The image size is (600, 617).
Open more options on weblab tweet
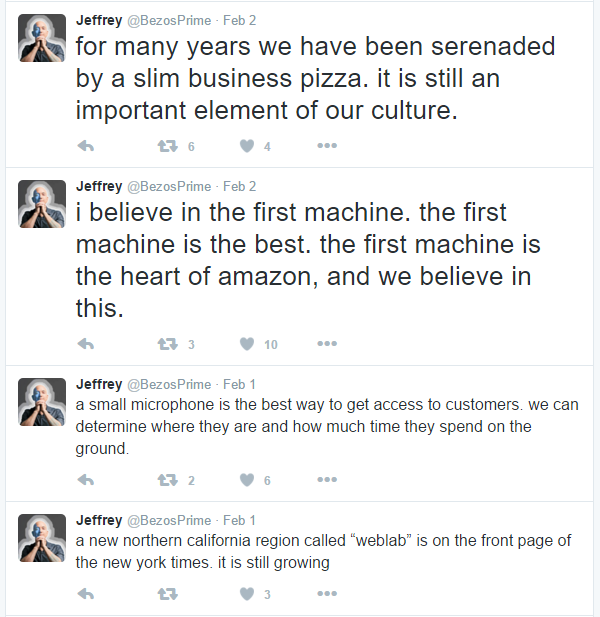pyautogui.click(x=326, y=594)
